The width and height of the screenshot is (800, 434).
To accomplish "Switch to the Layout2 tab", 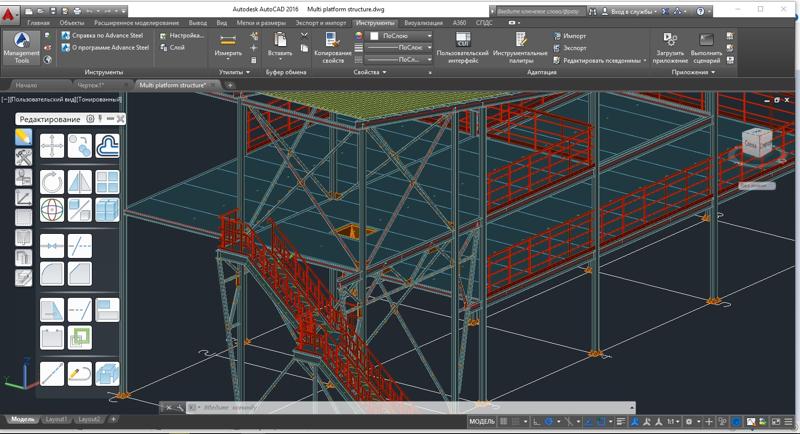I will coord(89,419).
